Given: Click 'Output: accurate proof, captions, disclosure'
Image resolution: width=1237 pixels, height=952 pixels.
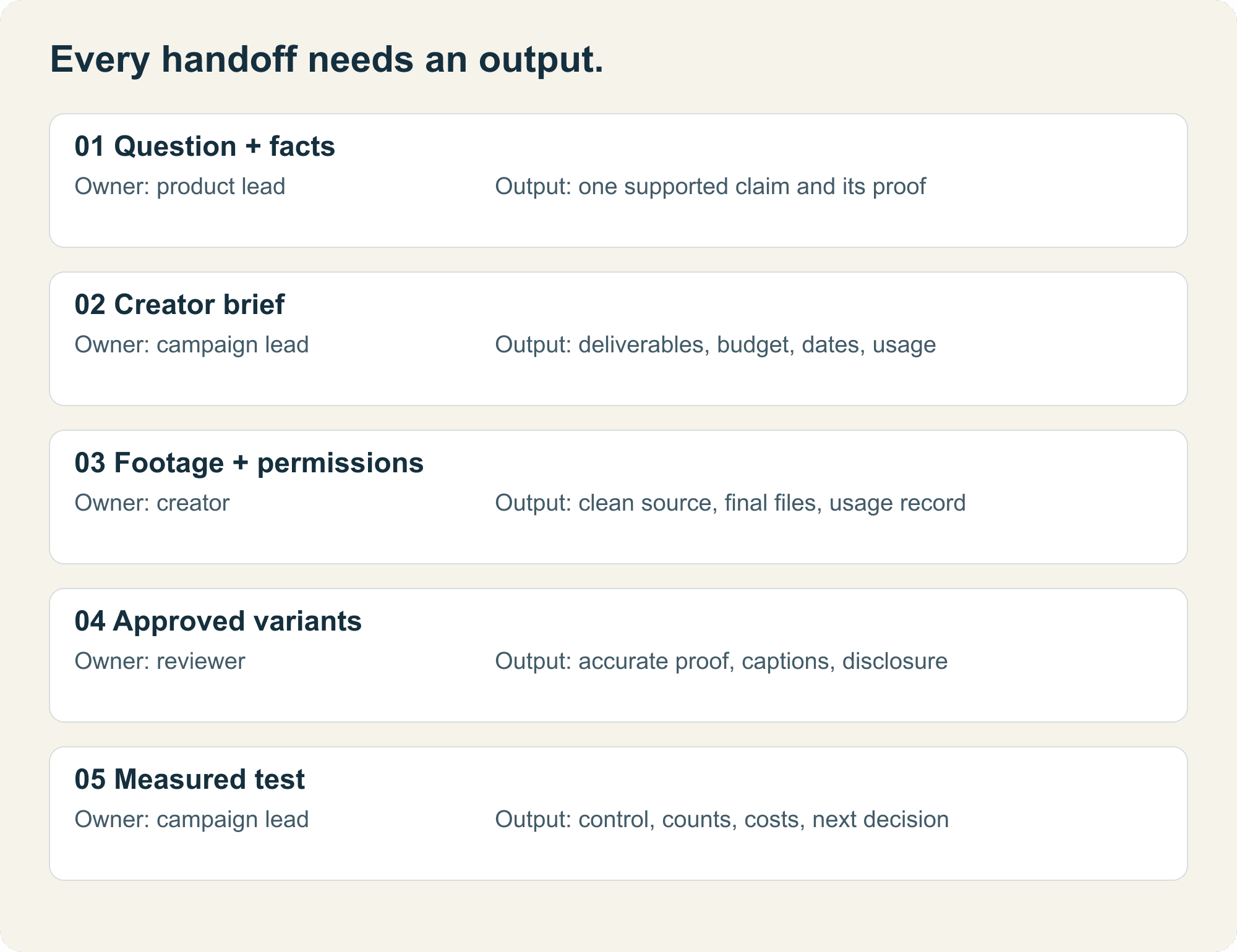Looking at the screenshot, I should pyautogui.click(x=721, y=661).
